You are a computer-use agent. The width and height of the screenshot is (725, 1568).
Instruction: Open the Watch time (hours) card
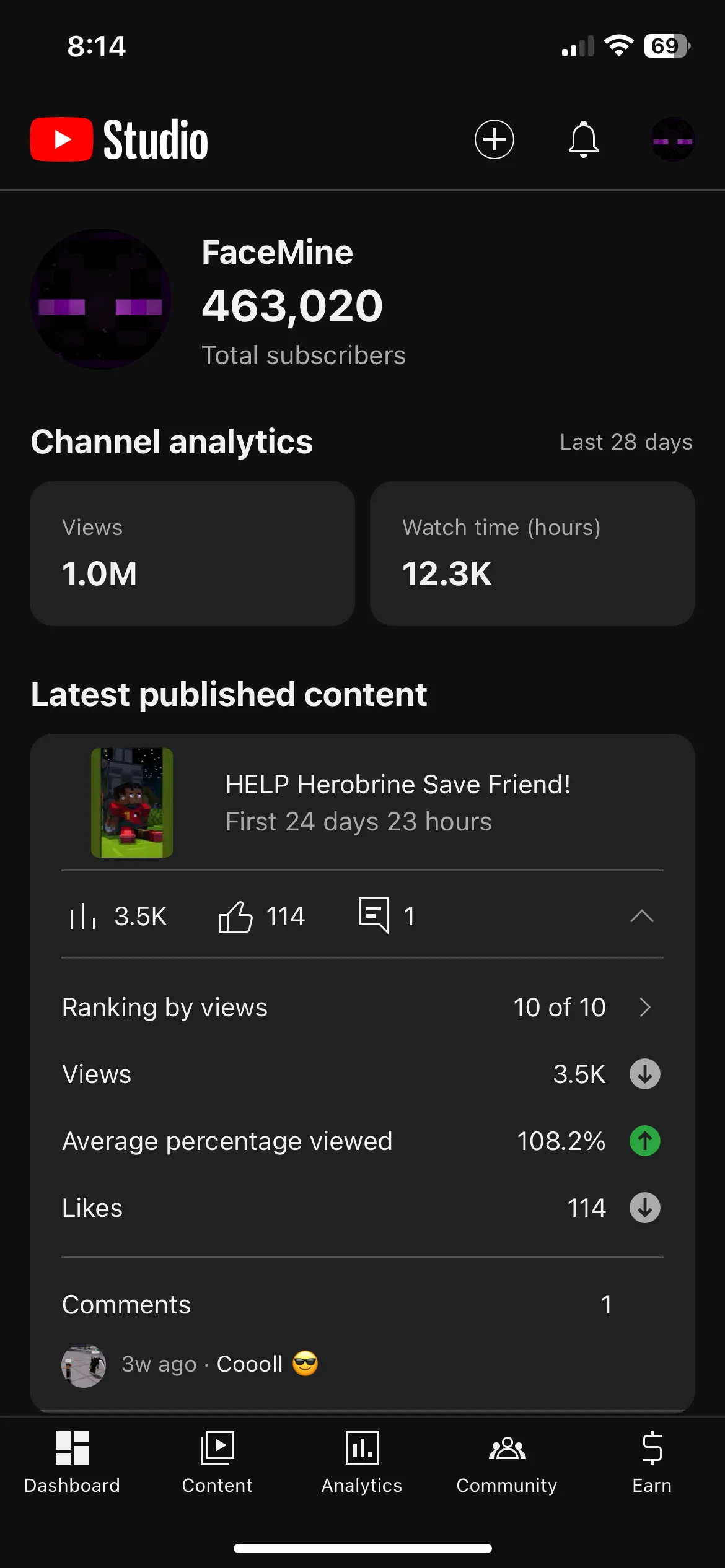(532, 554)
